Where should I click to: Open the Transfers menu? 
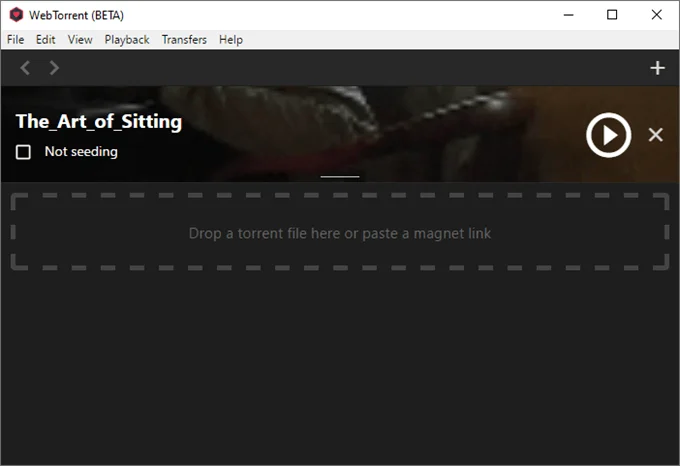pyautogui.click(x=184, y=40)
